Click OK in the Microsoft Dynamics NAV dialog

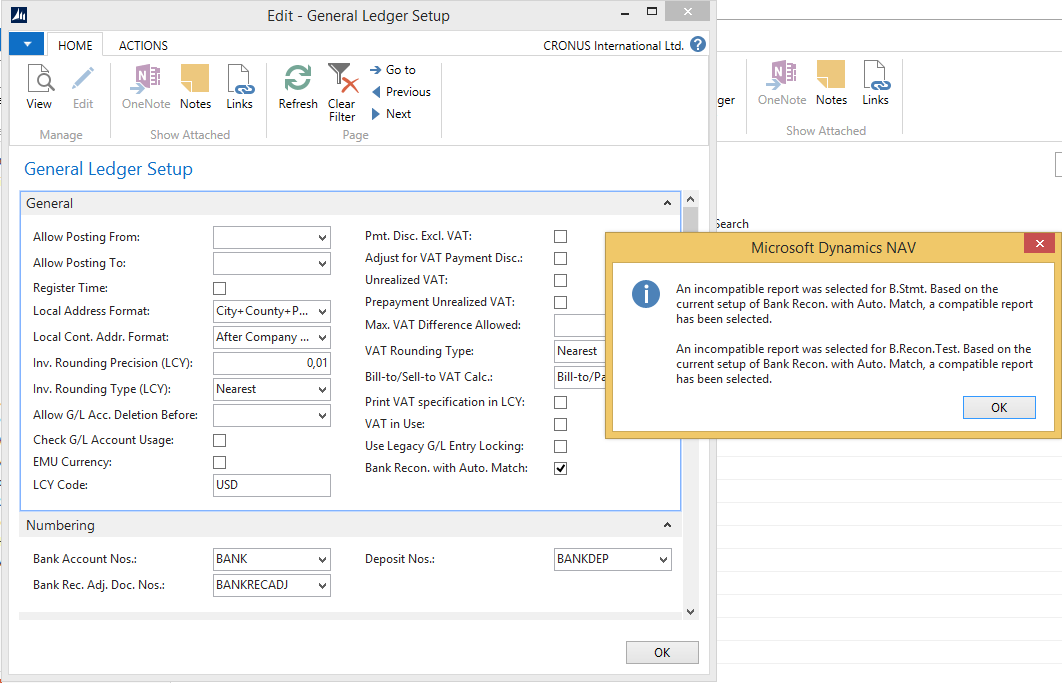point(998,408)
